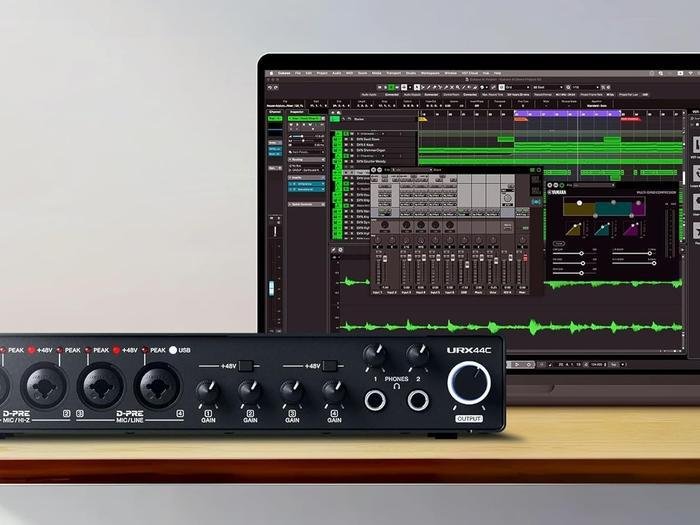Screen dimensions: 700x525
Task: Open the Edit menu
Action: pyautogui.click(x=309, y=73)
